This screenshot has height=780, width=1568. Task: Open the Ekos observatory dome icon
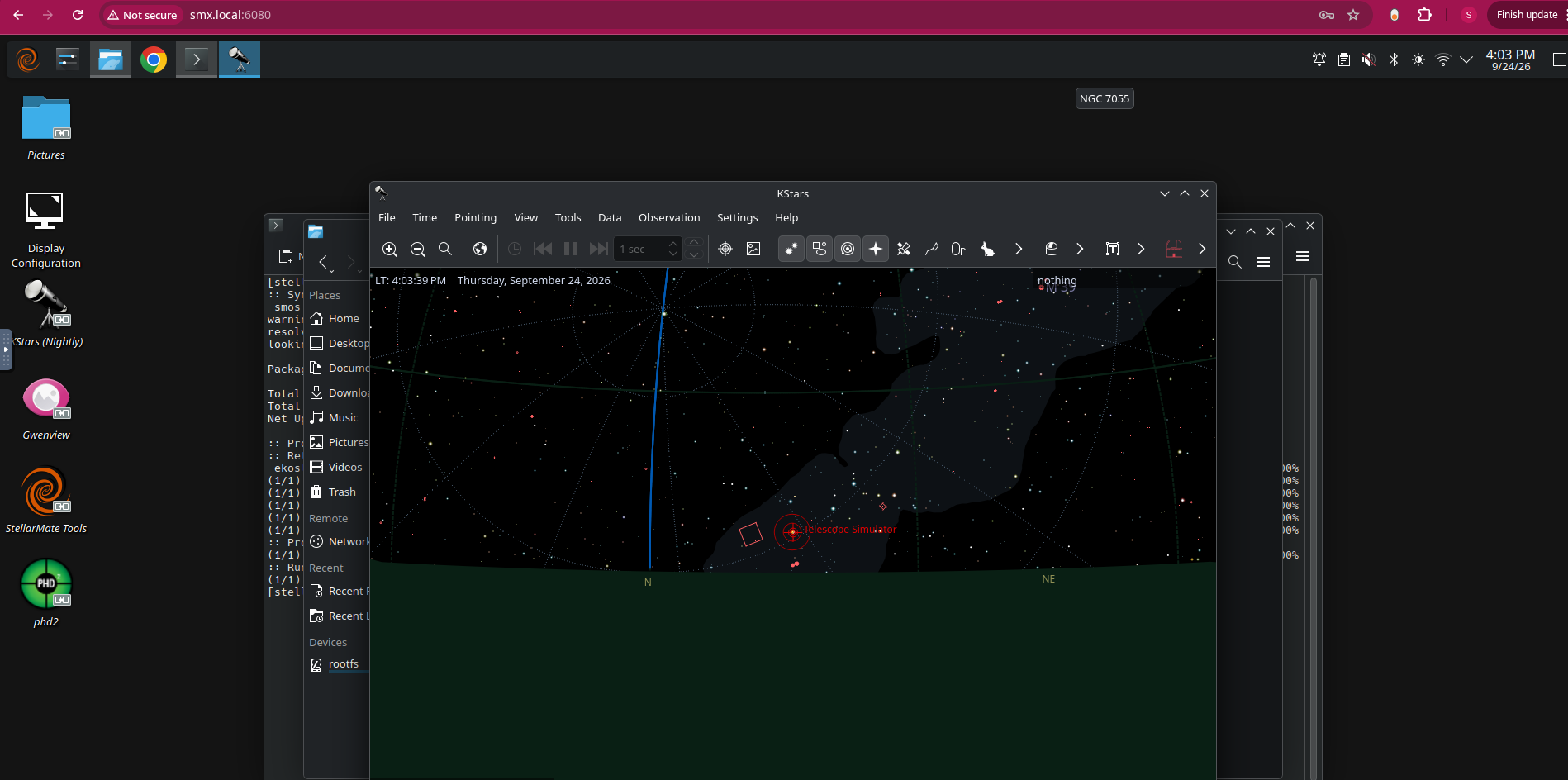(1174, 249)
